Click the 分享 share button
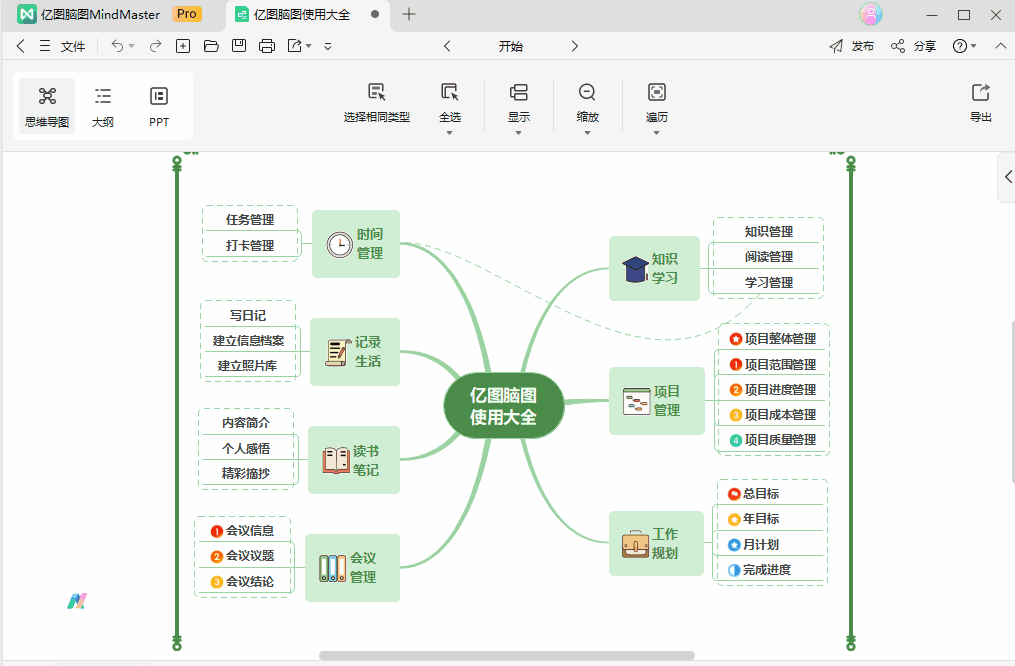Screen dimensions: 1015x666 pos(913,46)
